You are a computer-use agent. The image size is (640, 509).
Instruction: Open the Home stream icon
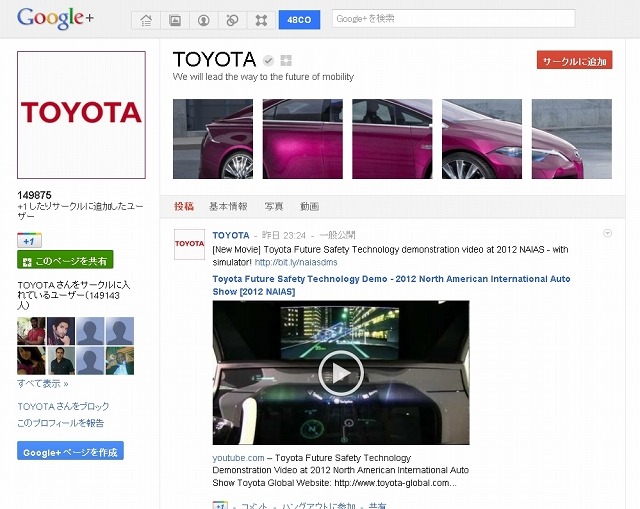[x=146, y=20]
